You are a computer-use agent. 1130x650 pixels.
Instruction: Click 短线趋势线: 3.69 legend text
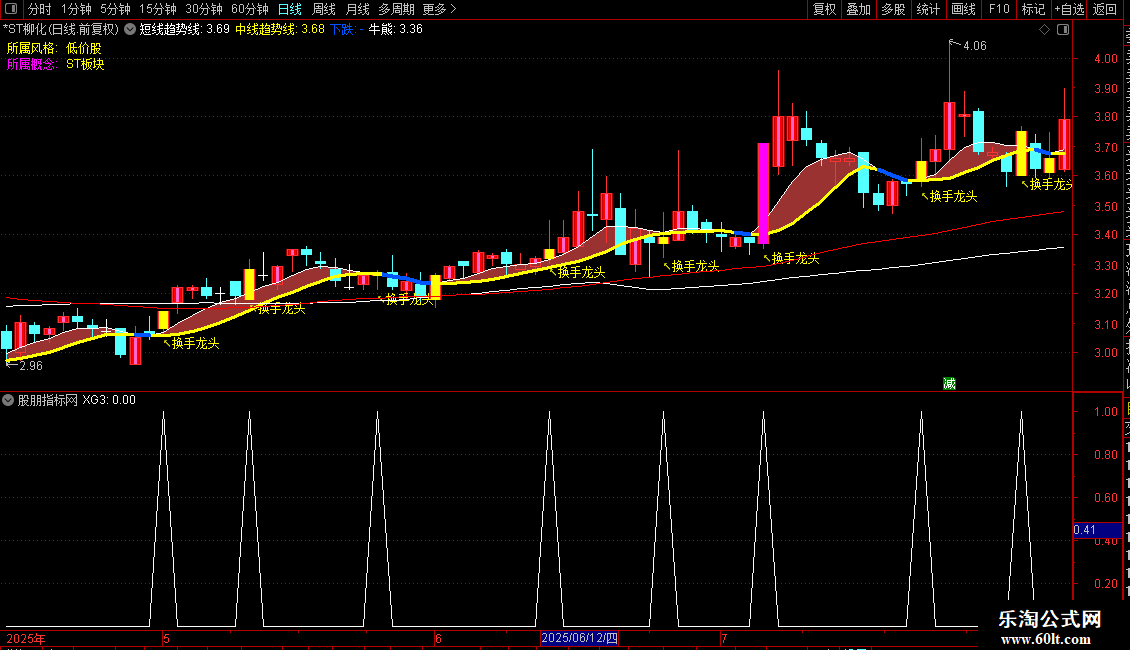(184, 30)
